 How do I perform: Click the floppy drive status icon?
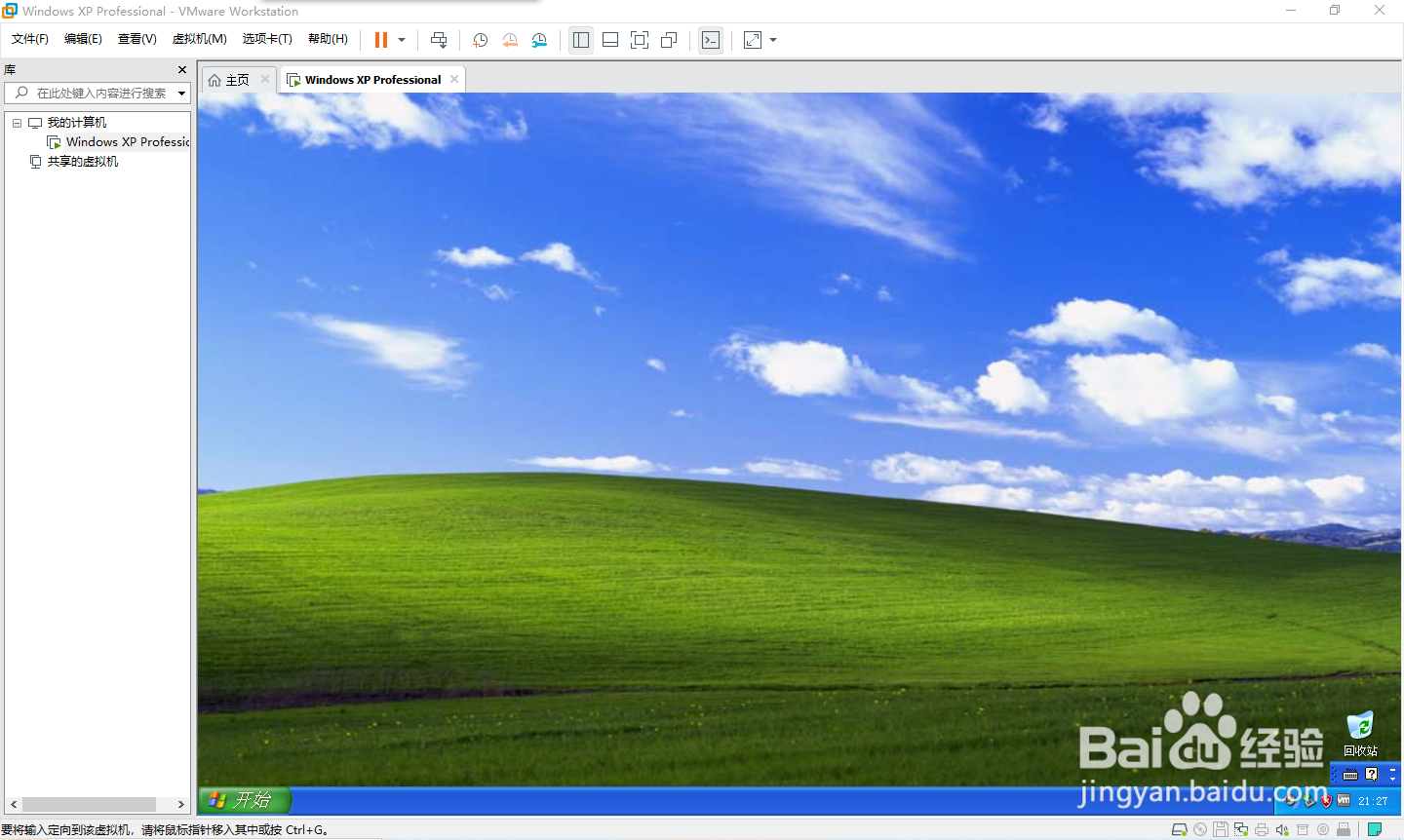[x=1221, y=829]
